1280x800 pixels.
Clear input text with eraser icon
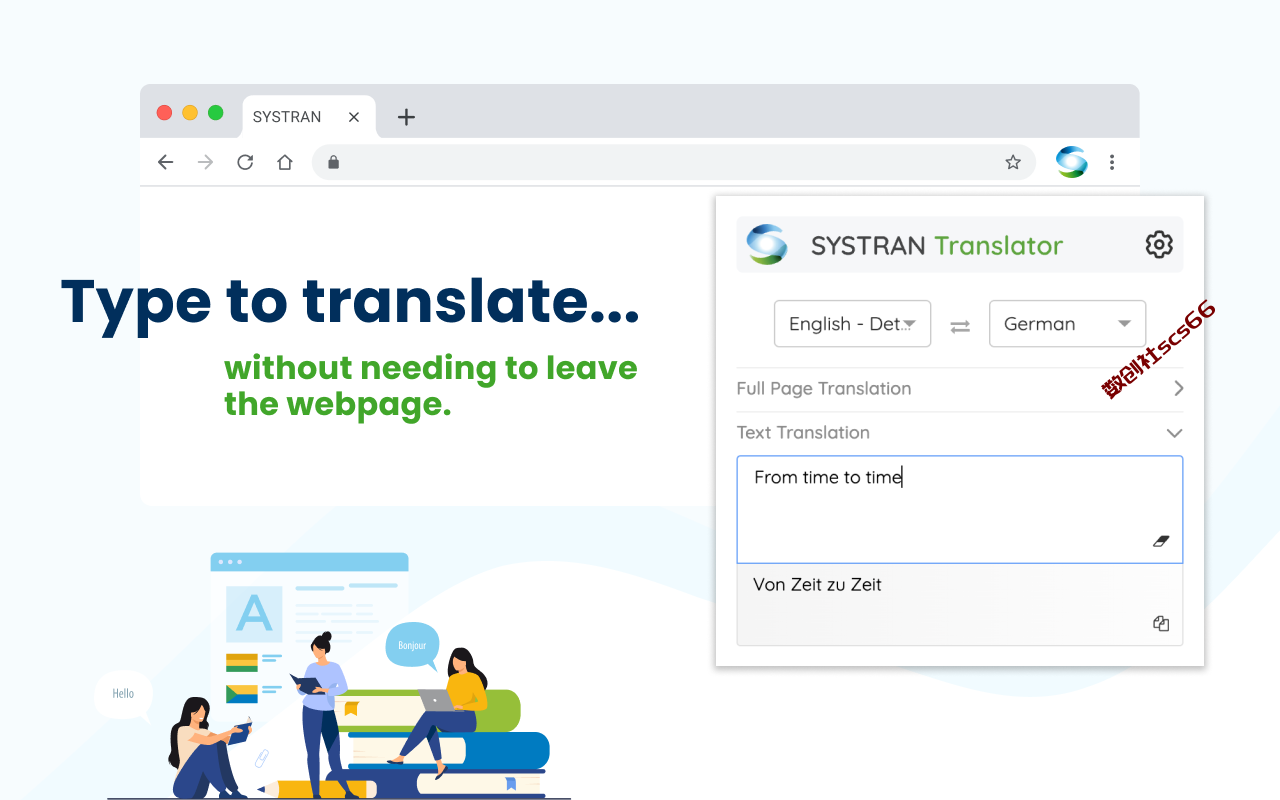(x=1161, y=541)
